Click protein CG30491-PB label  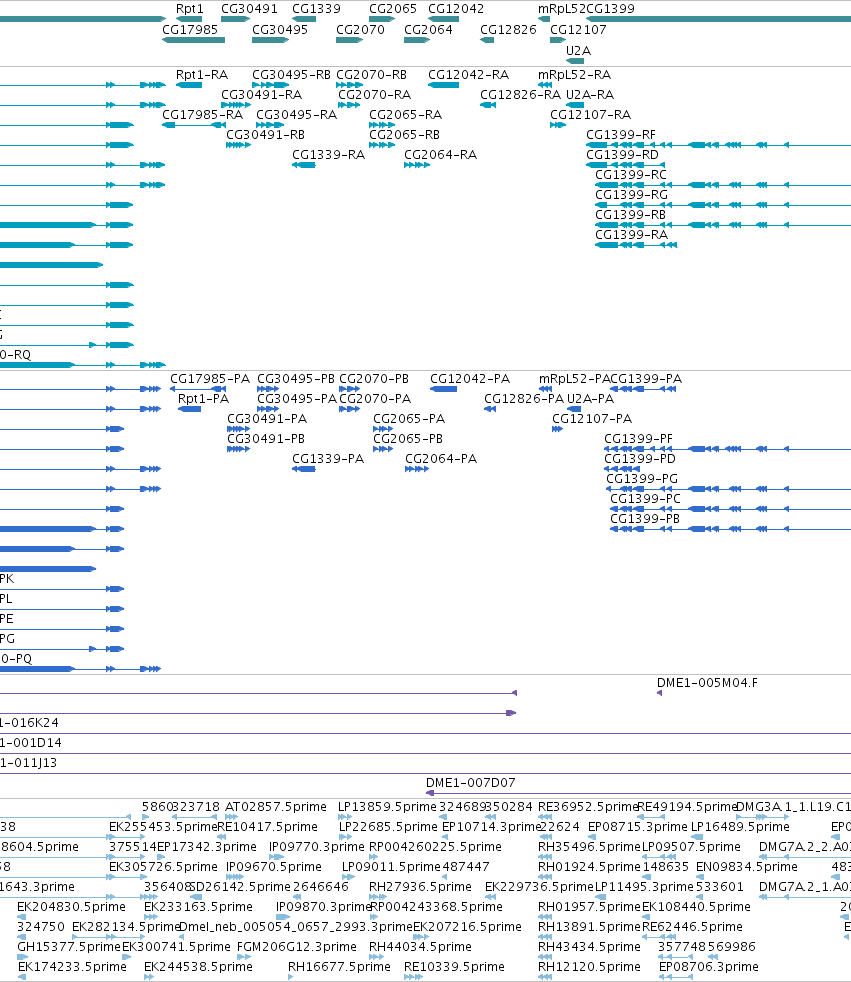tap(266, 439)
